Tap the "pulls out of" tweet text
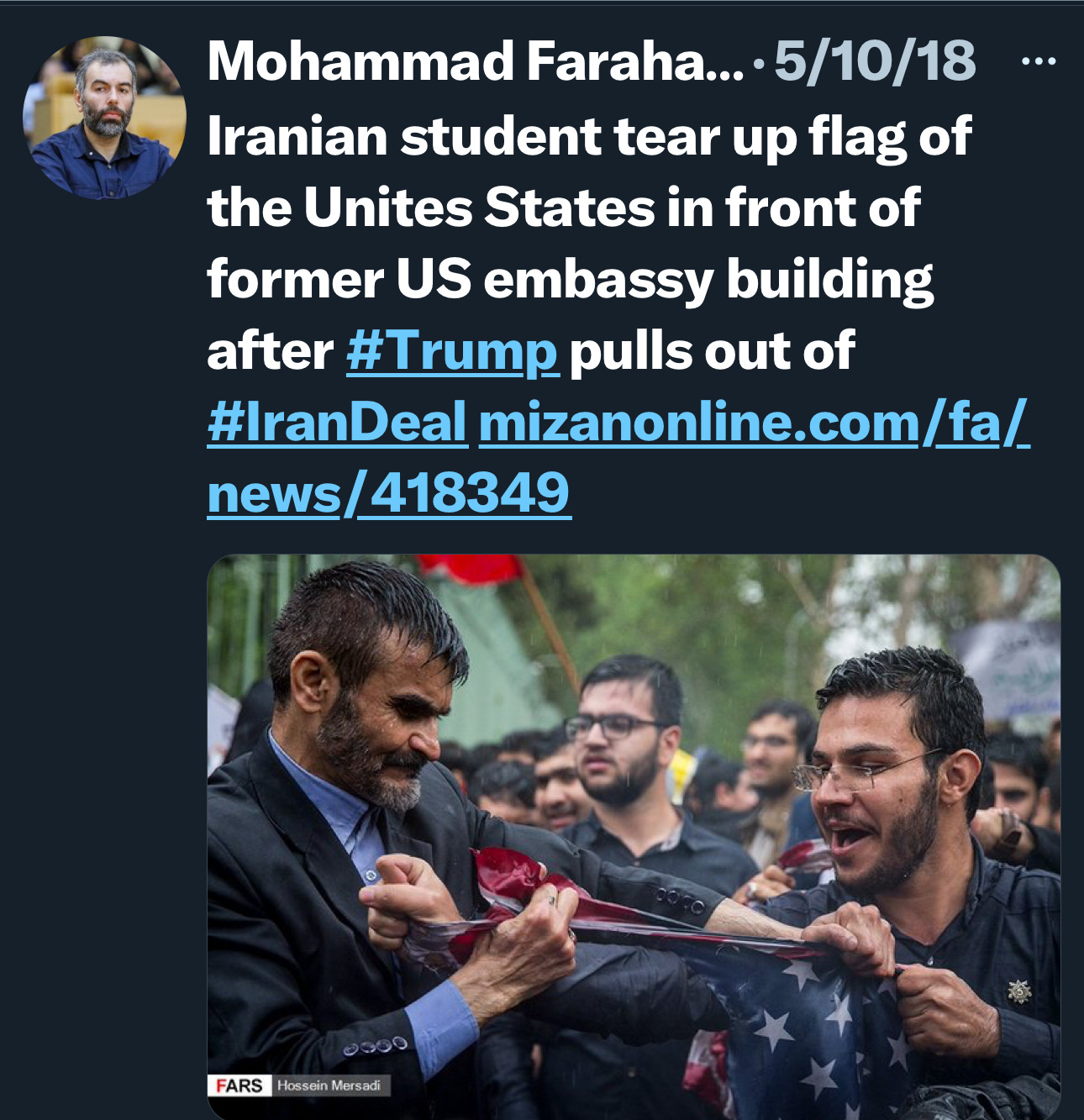This screenshot has height=1120, width=1084. click(712, 350)
